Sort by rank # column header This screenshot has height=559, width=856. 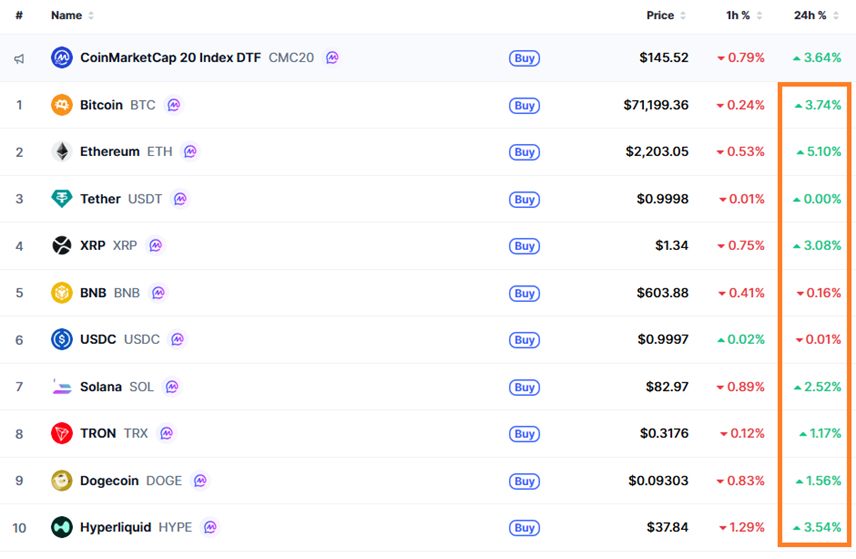tap(19, 16)
